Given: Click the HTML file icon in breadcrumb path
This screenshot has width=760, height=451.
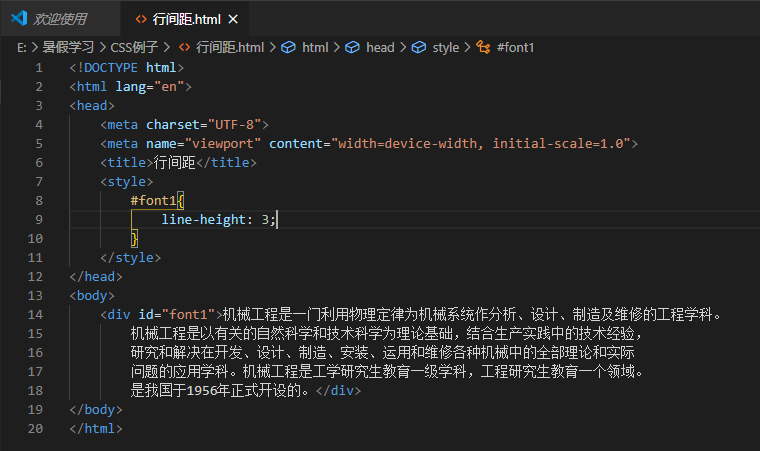Looking at the screenshot, I should 184,48.
